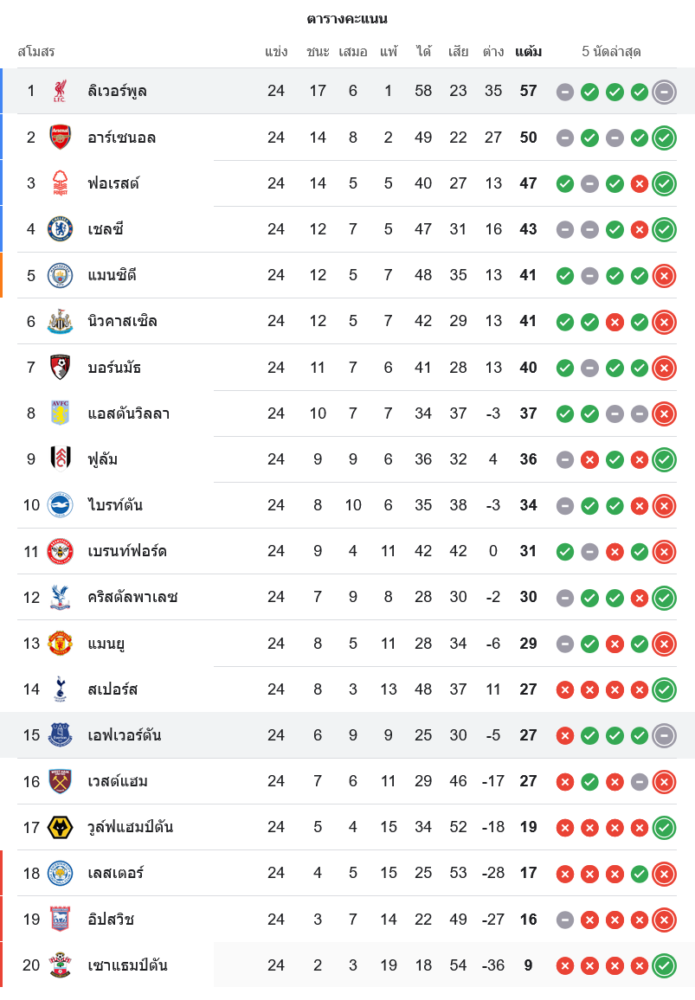Image resolution: width=695 pixels, height=1000 pixels.
Task: Click Liverpool's latest match draw indicator
Action: point(664,92)
